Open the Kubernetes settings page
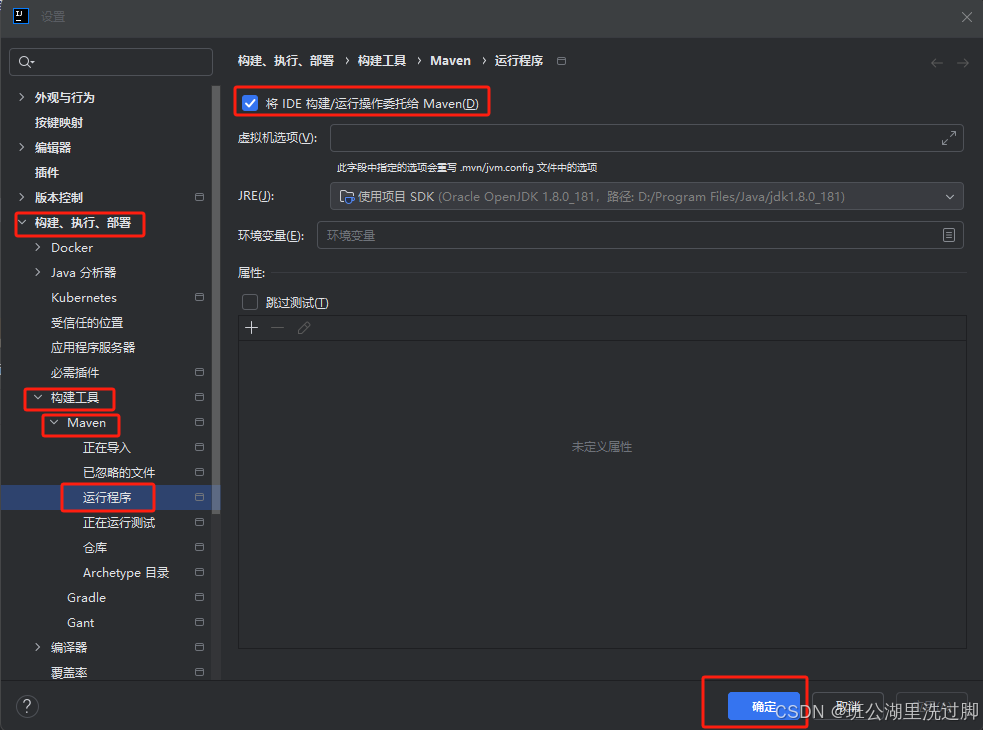983x730 pixels. [84, 297]
